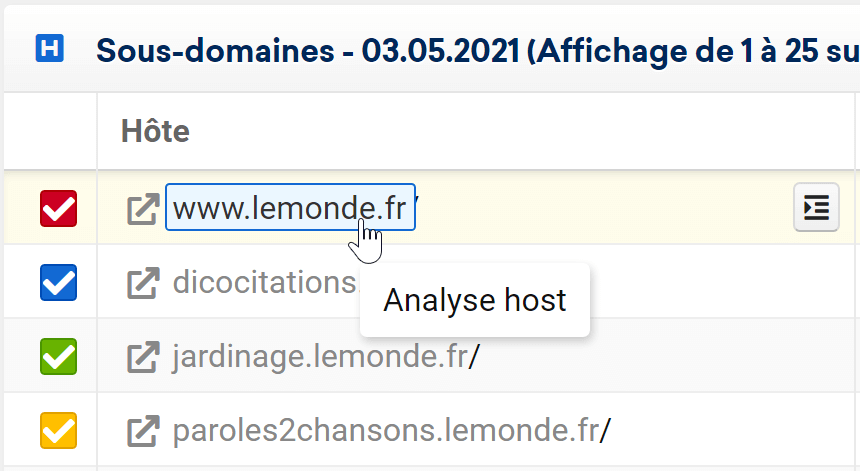Toggle red checkbox for www.lemonde.fr

pos(58,208)
